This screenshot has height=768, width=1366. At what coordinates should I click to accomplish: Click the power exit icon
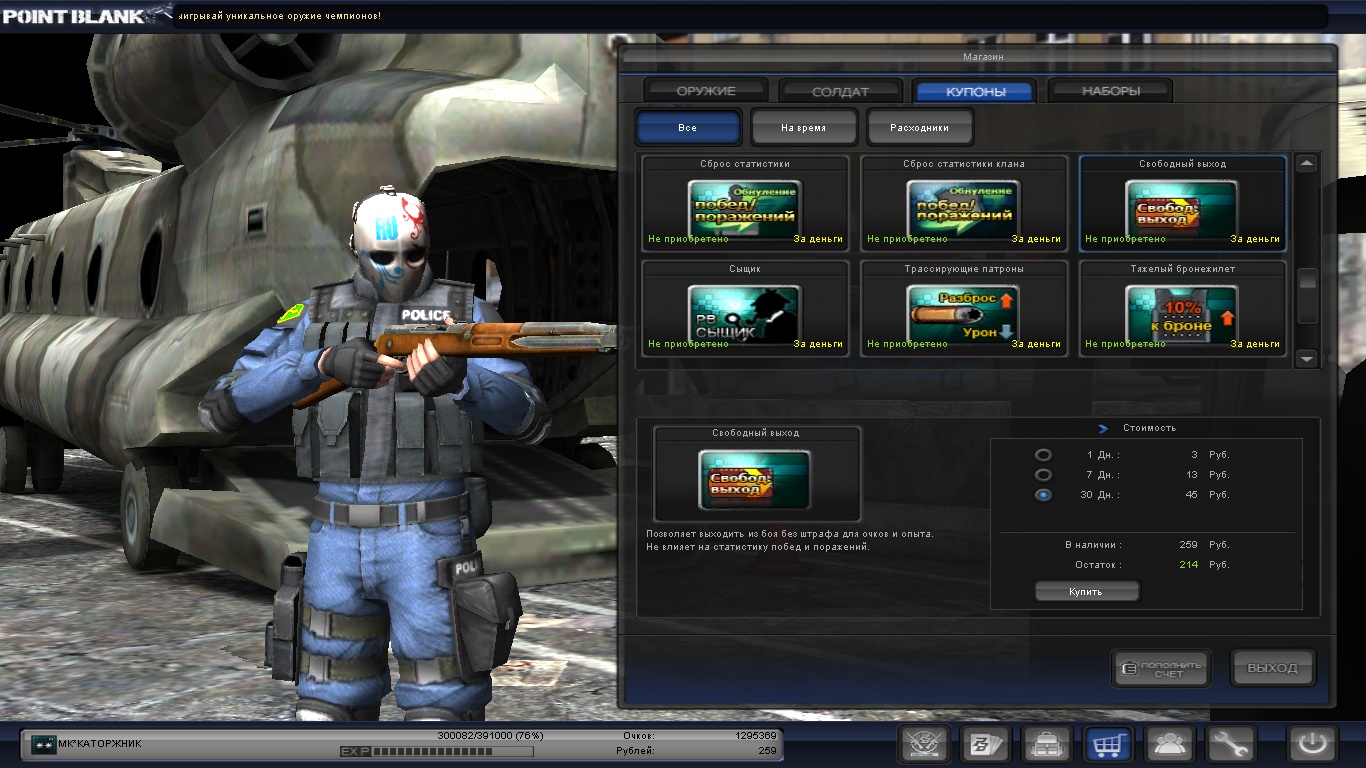coord(1313,744)
